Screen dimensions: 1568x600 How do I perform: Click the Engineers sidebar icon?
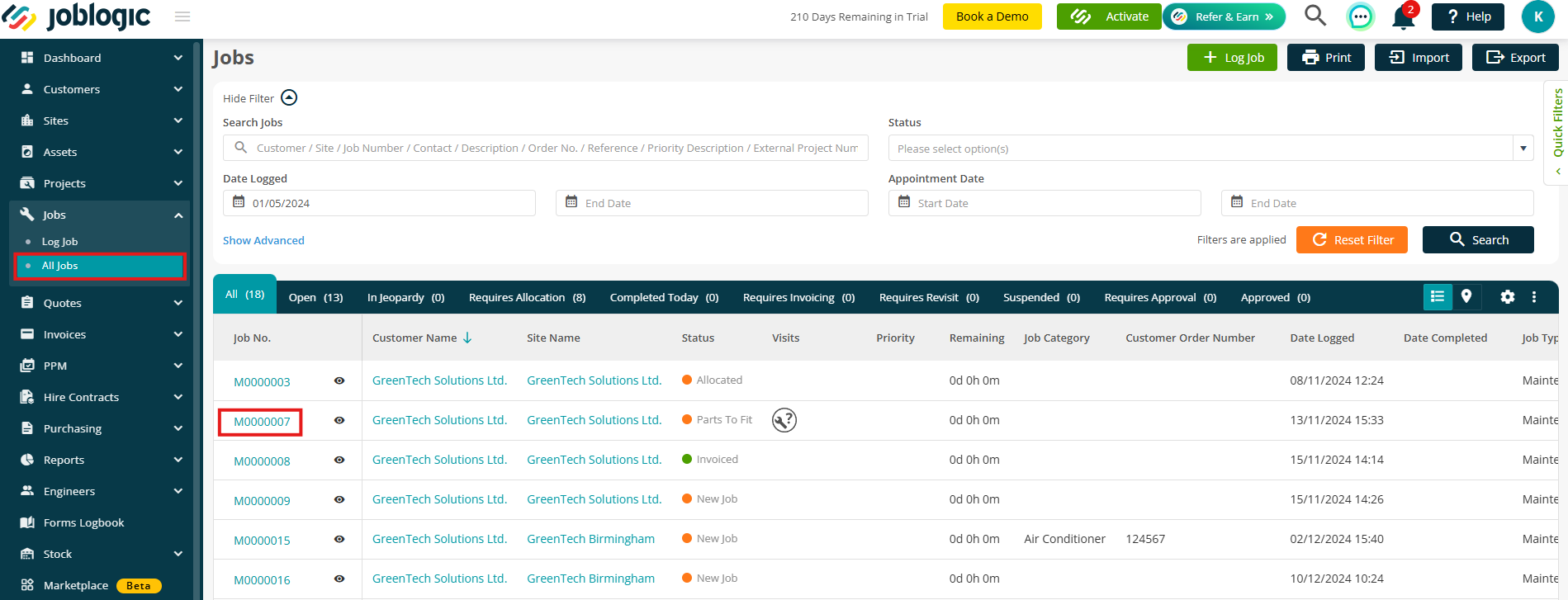(x=27, y=491)
